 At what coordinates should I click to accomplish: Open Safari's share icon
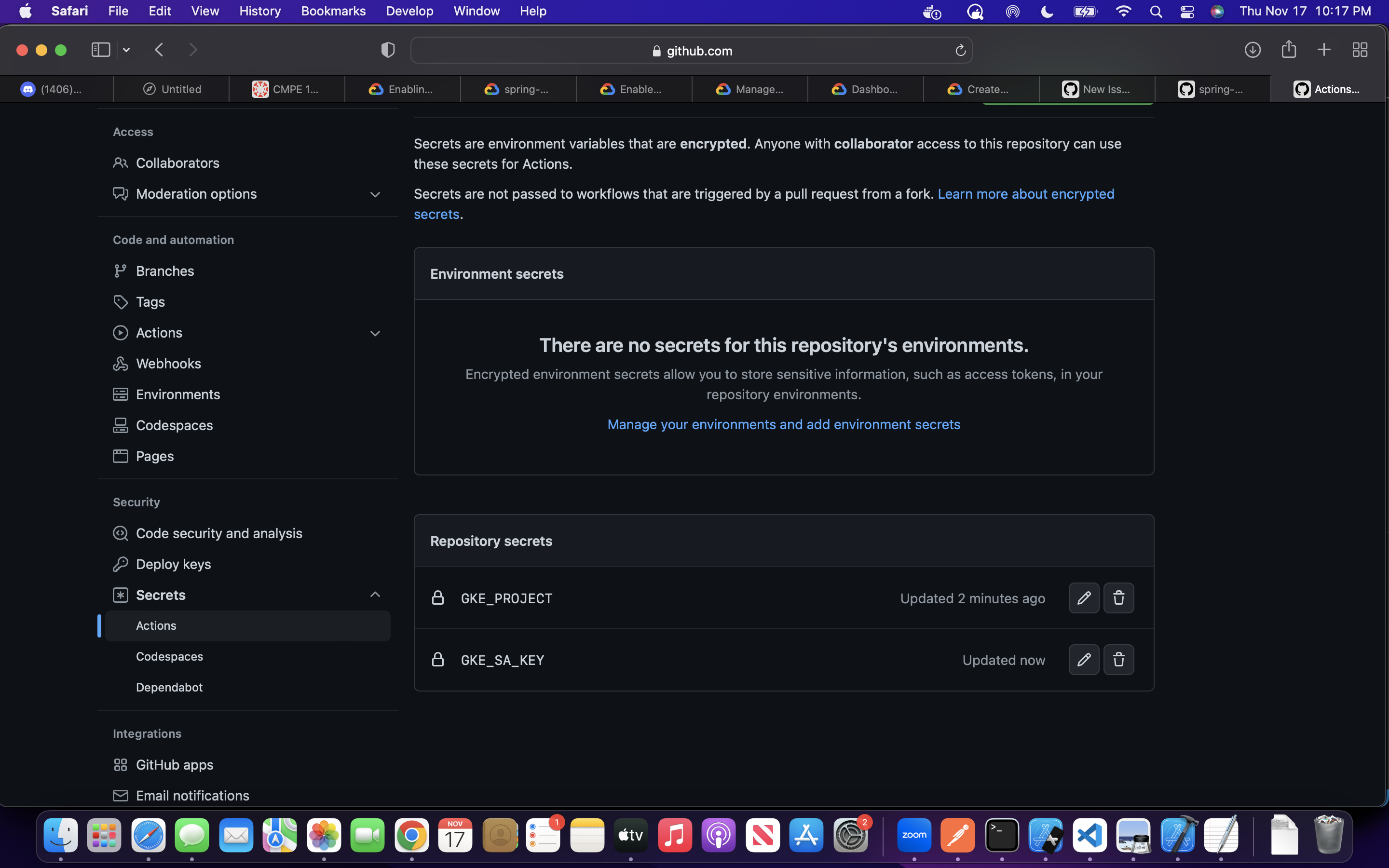(1289, 49)
